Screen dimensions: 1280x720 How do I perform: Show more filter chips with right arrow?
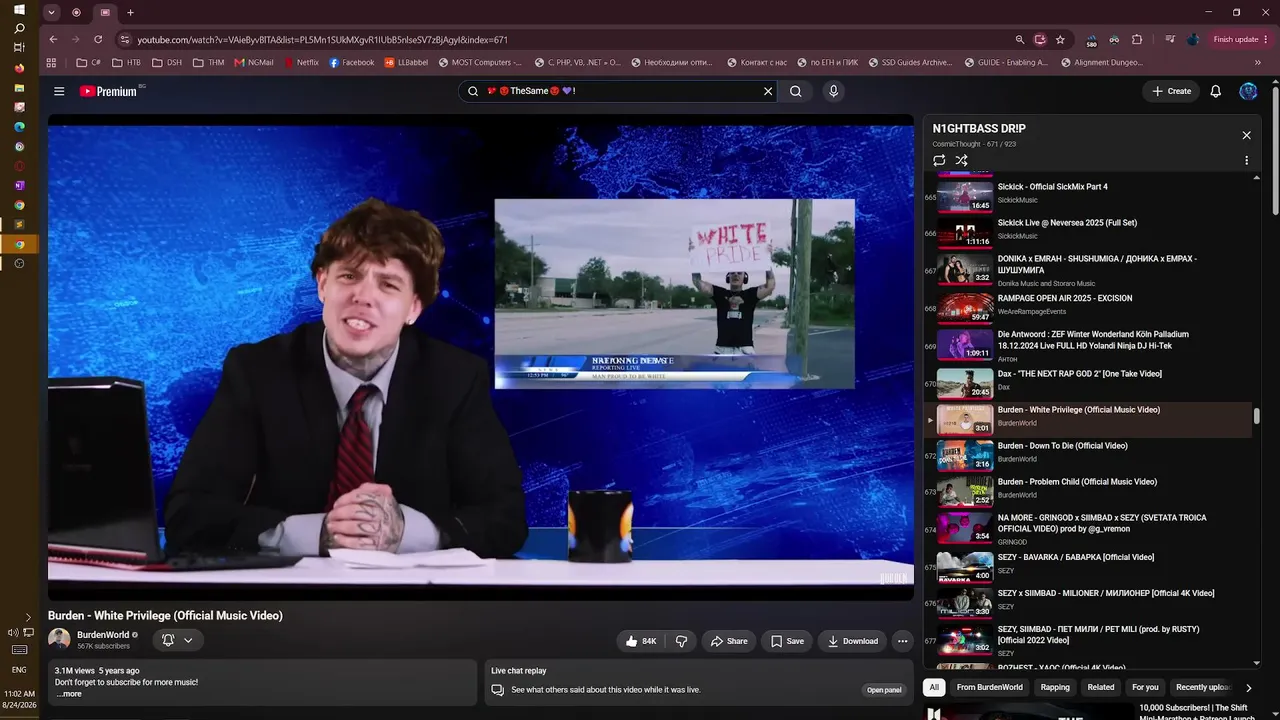(1248, 687)
